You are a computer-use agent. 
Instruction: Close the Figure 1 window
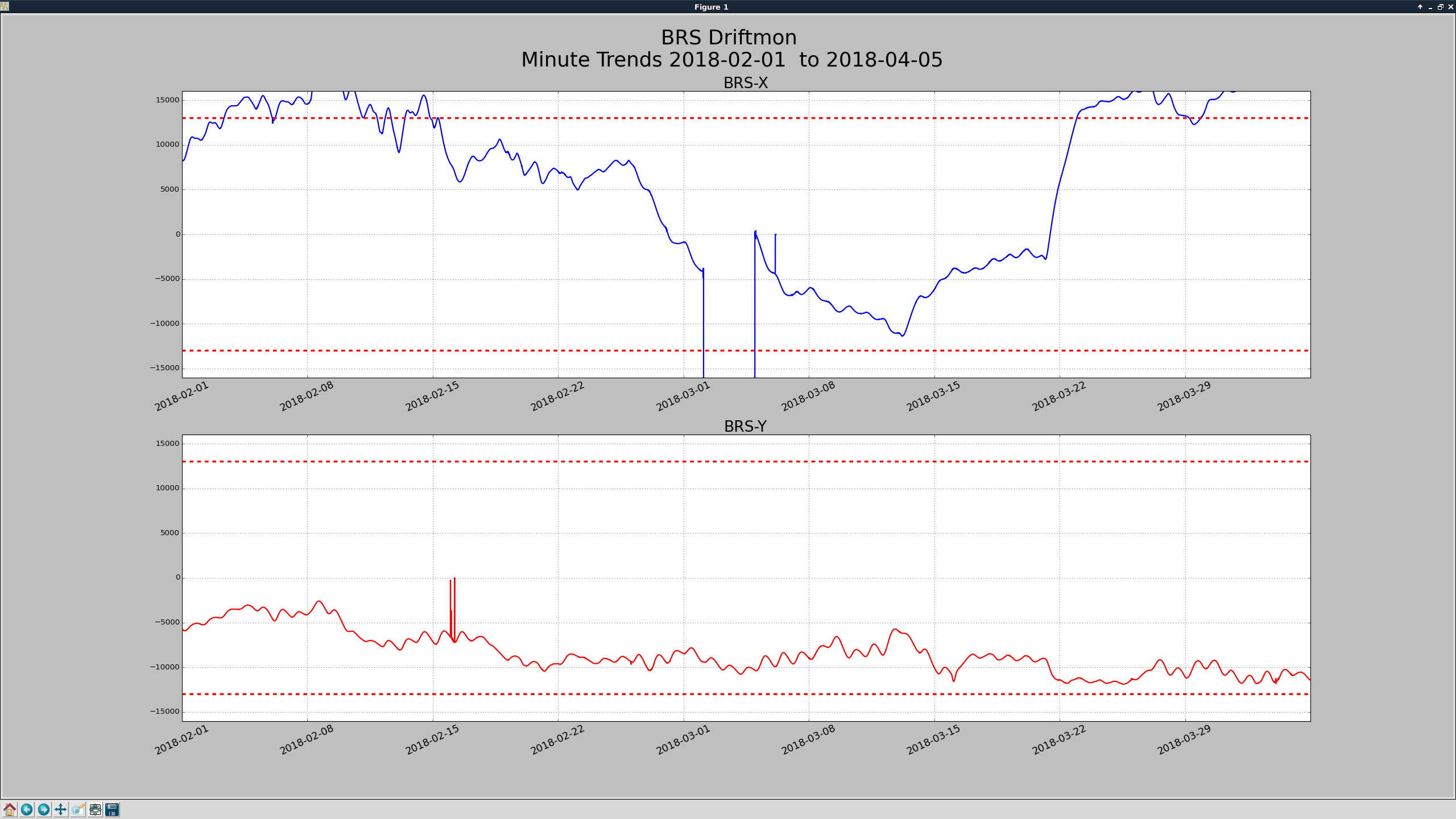point(1450,7)
